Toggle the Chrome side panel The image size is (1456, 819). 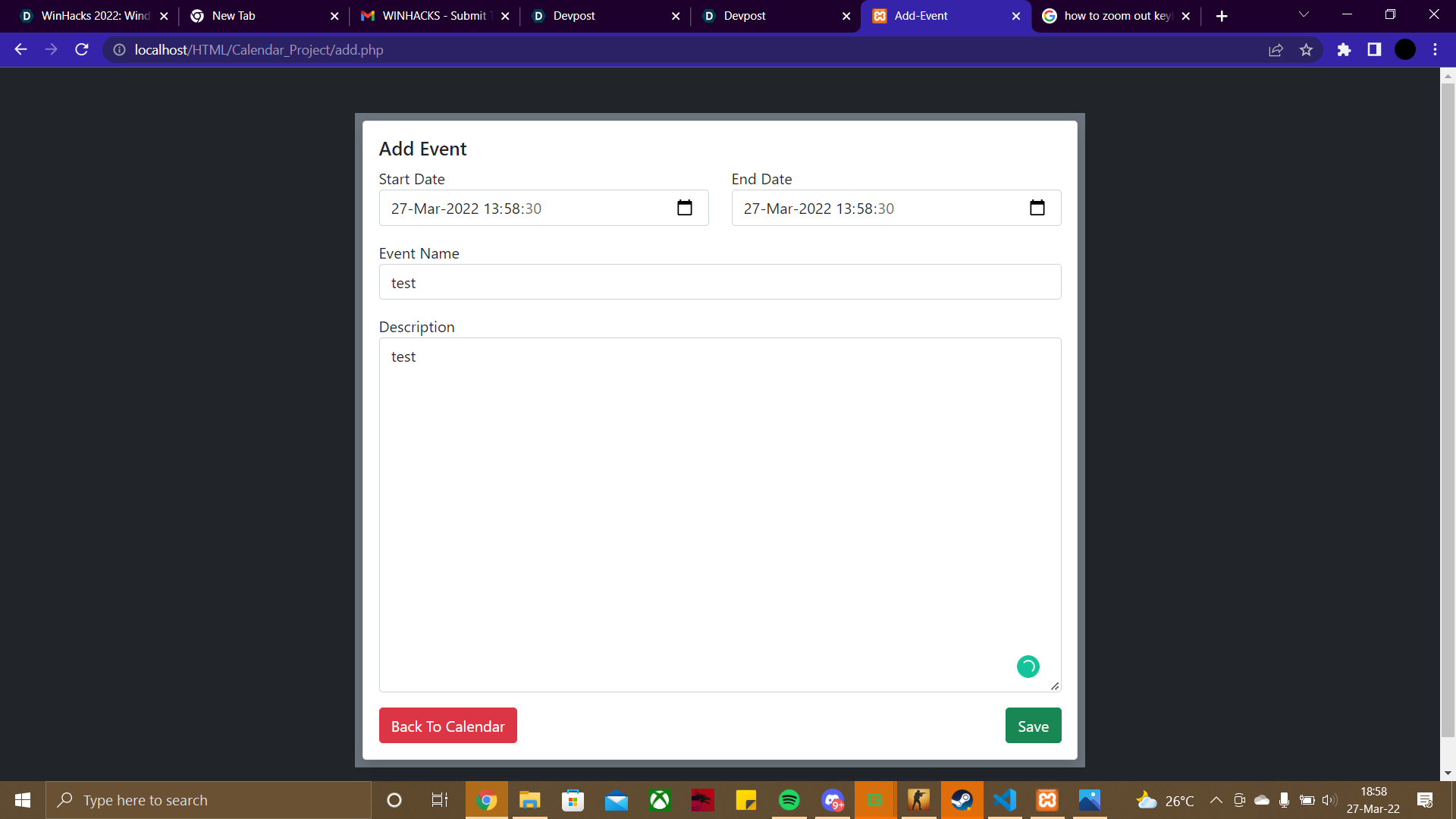(1374, 50)
